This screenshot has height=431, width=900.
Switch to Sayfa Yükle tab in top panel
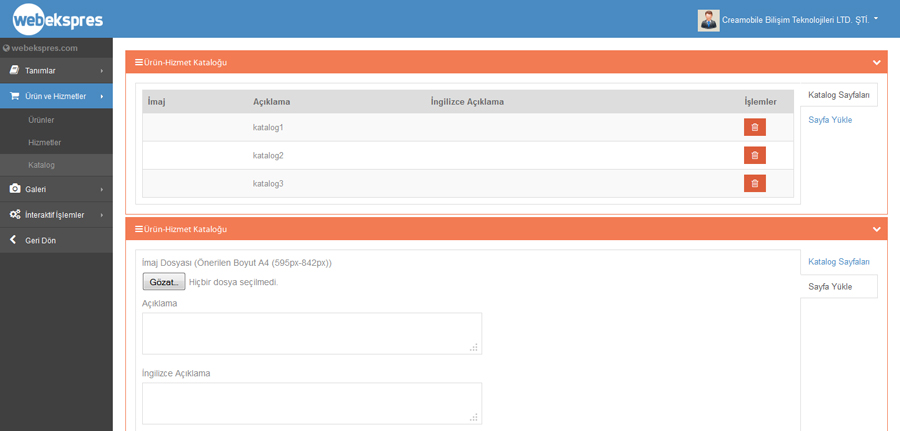click(x=830, y=120)
